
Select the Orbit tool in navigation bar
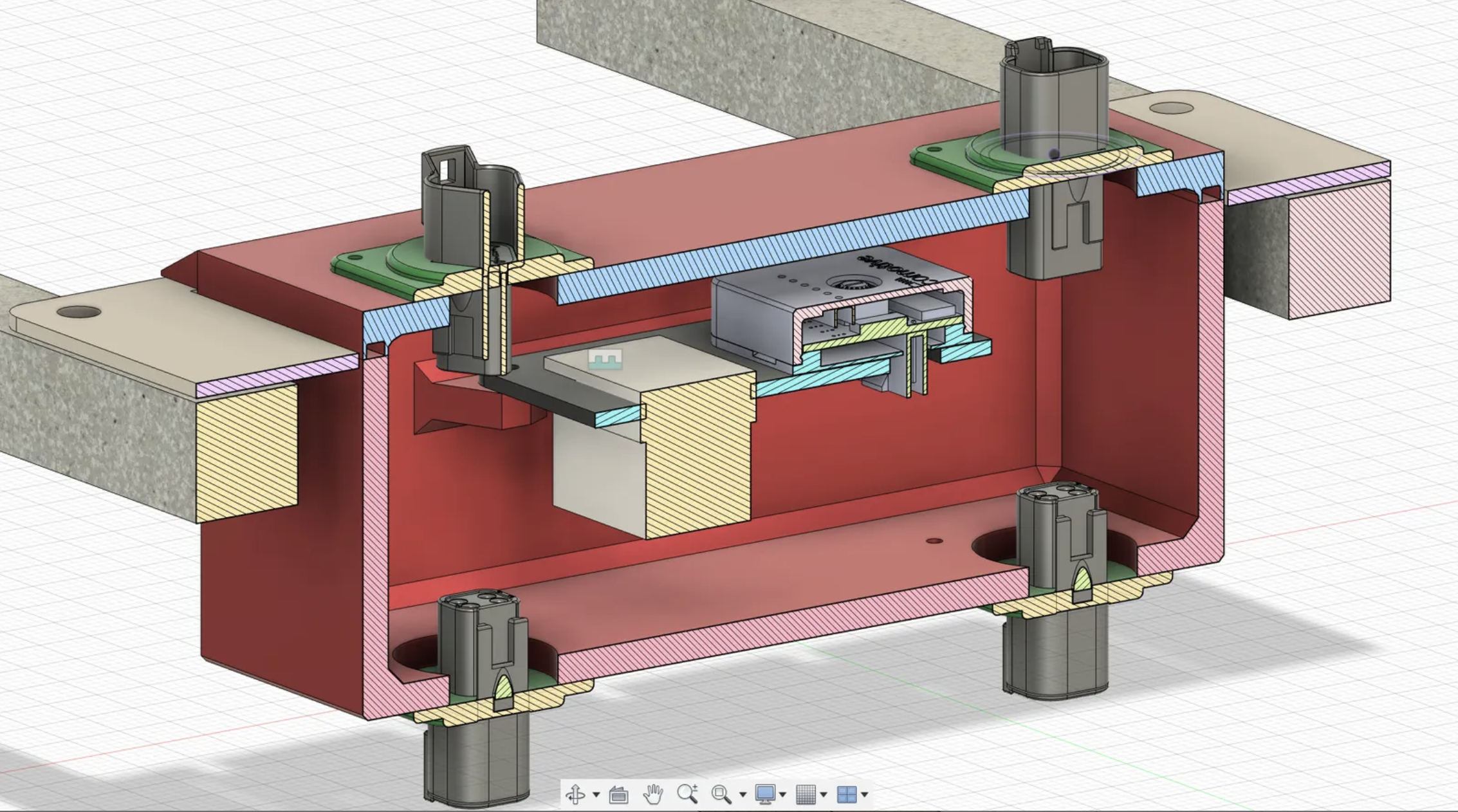tap(575, 795)
